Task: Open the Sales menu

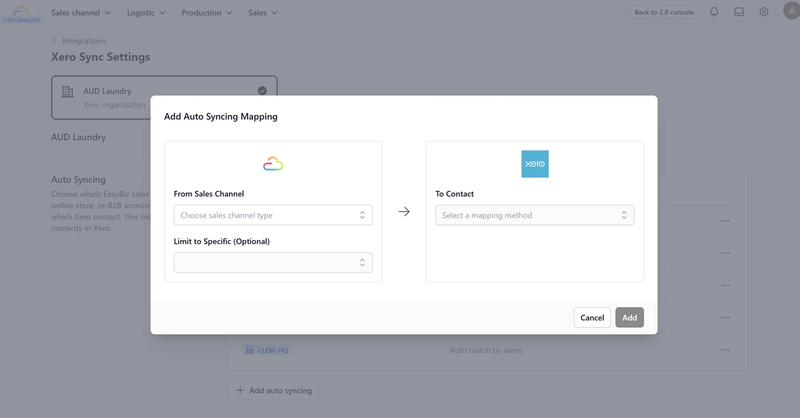Action: point(263,13)
